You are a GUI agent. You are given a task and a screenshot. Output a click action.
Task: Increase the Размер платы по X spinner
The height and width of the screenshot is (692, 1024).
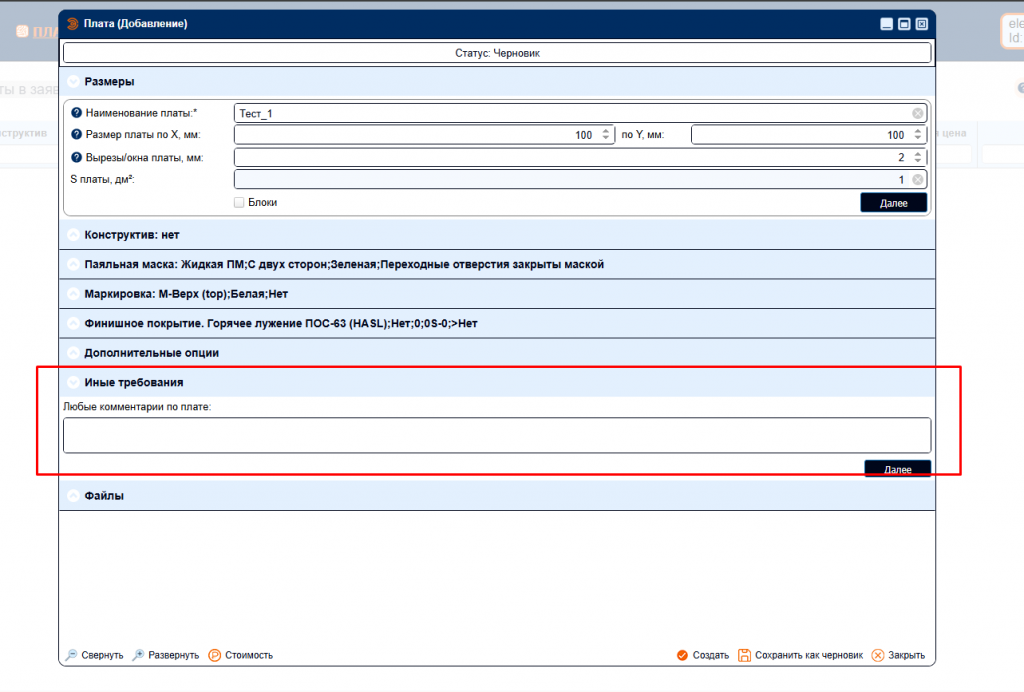tap(606, 131)
